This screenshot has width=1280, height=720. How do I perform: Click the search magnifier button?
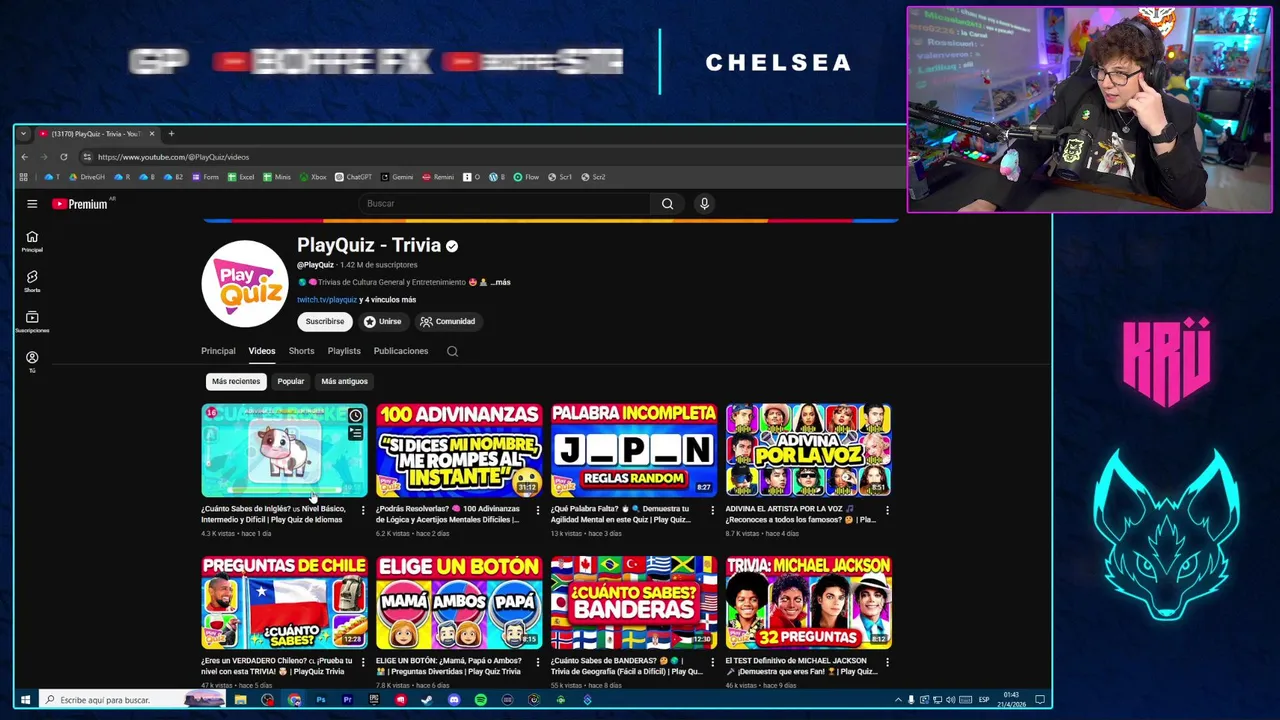click(667, 204)
